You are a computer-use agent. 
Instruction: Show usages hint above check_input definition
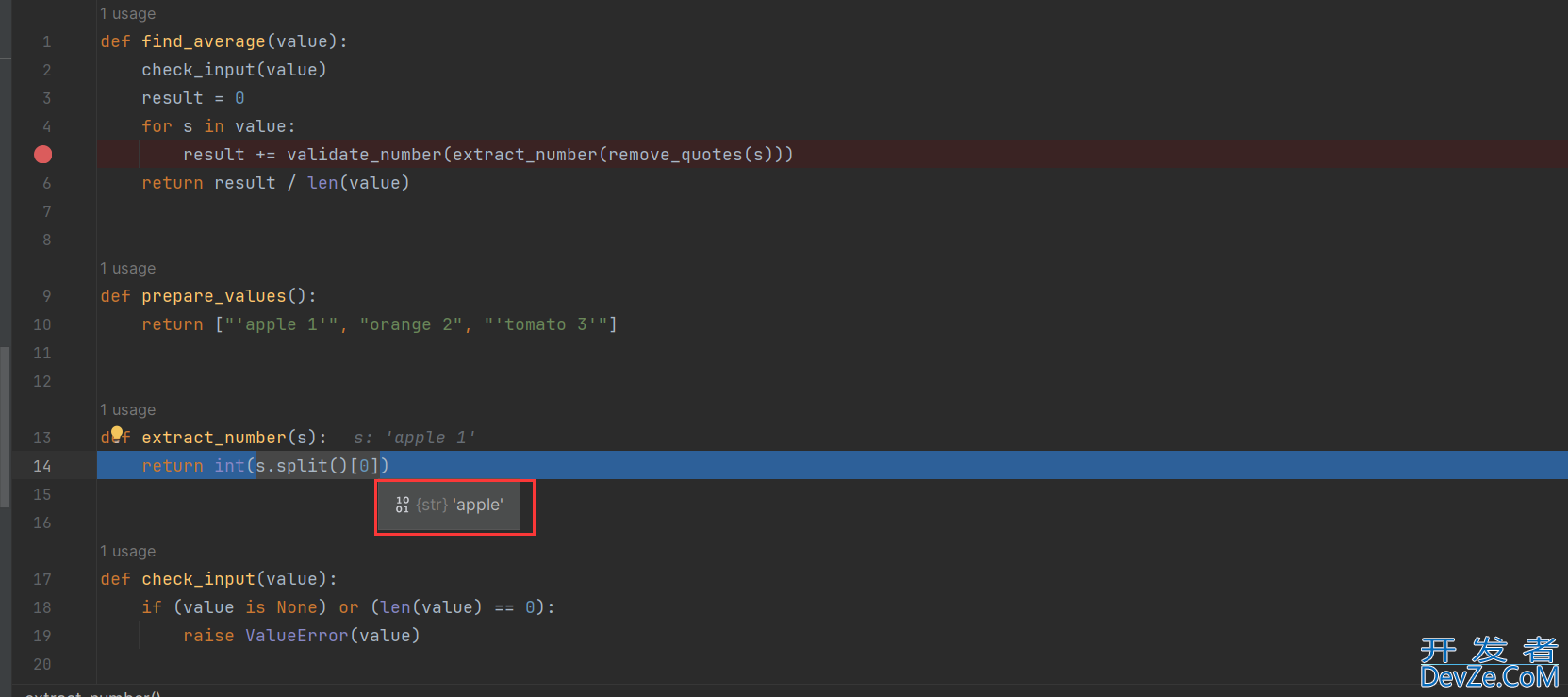pyautogui.click(x=128, y=552)
